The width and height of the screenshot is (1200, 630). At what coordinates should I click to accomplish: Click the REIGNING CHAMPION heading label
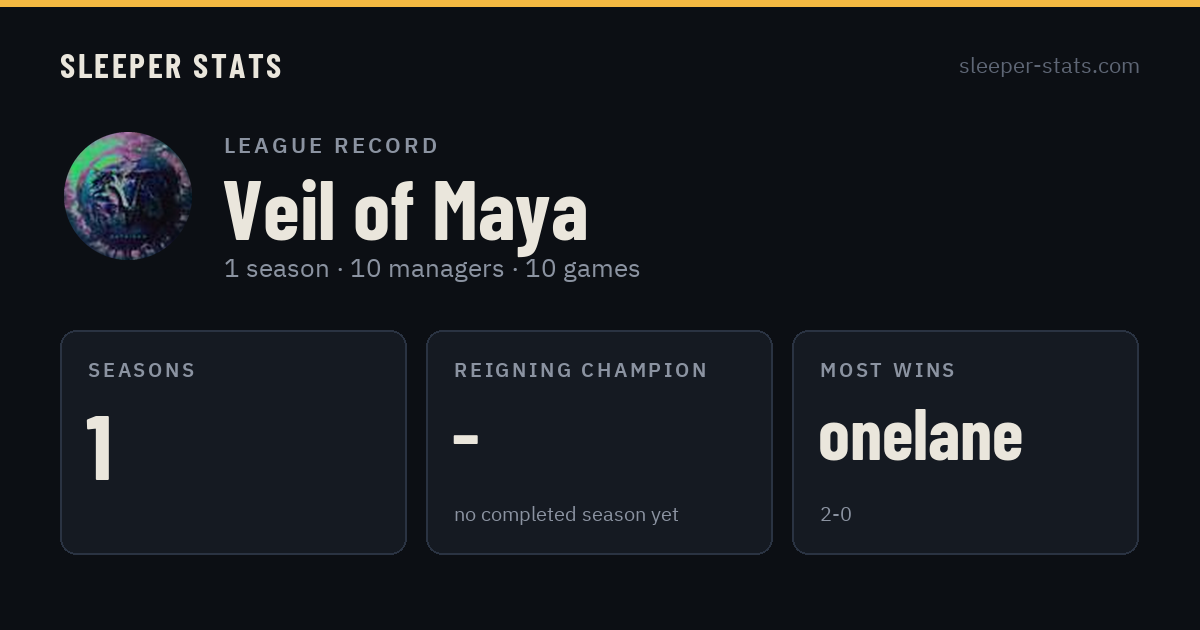tap(581, 370)
